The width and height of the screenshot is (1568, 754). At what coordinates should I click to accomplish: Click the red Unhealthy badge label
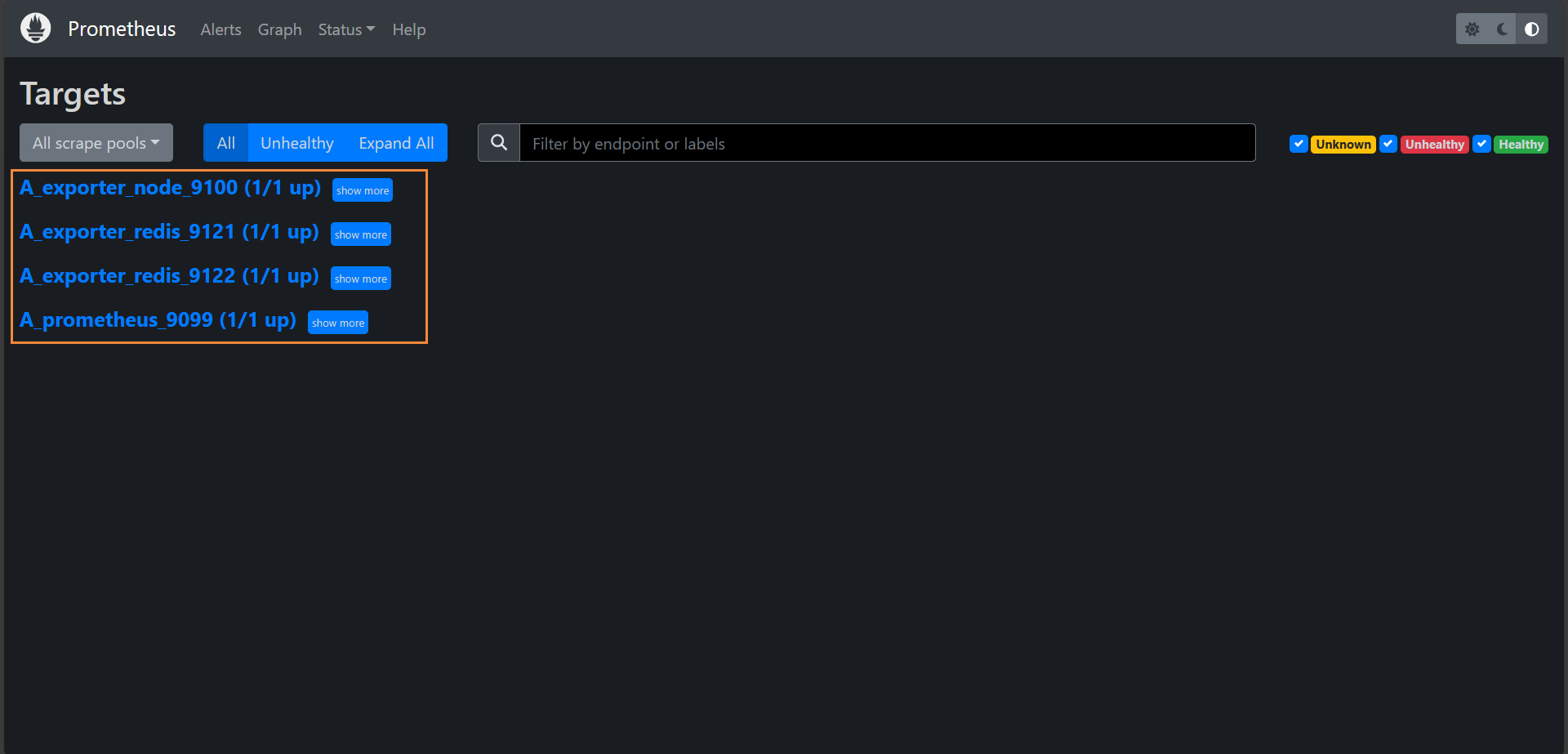(1435, 145)
